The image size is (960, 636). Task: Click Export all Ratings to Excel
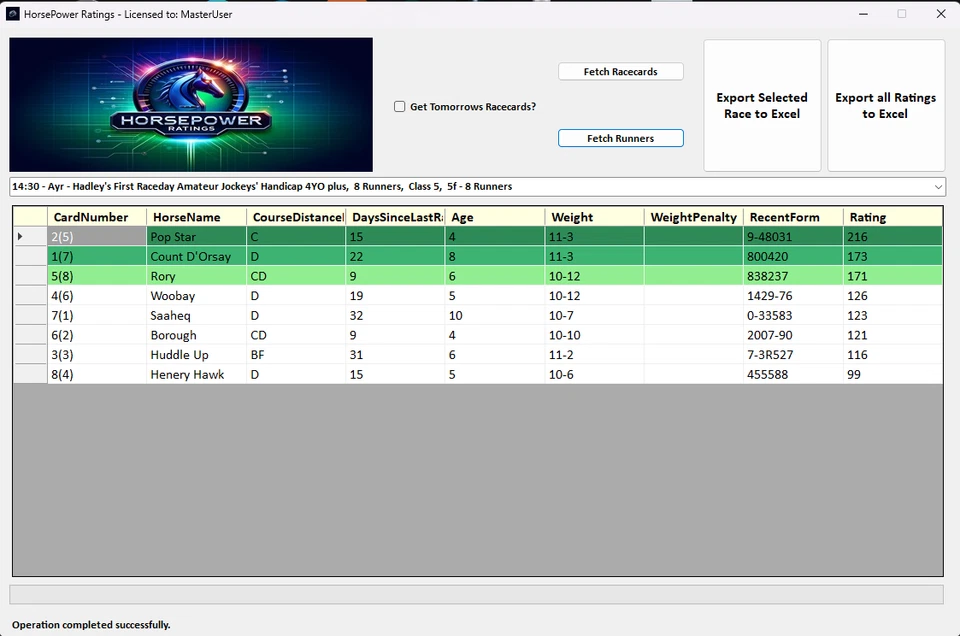pyautogui.click(x=885, y=105)
